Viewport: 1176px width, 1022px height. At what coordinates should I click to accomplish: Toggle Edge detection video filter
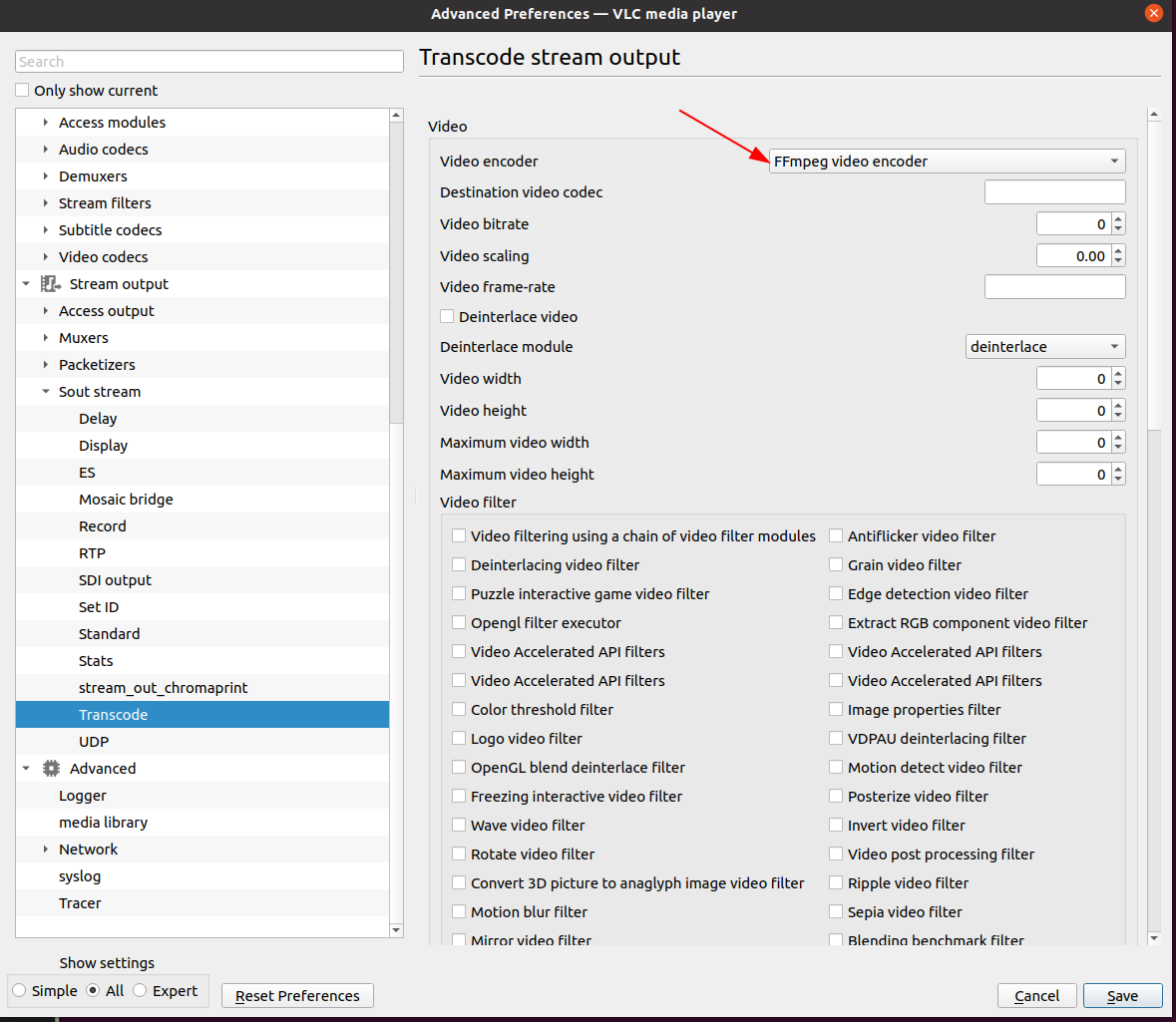[x=836, y=593]
